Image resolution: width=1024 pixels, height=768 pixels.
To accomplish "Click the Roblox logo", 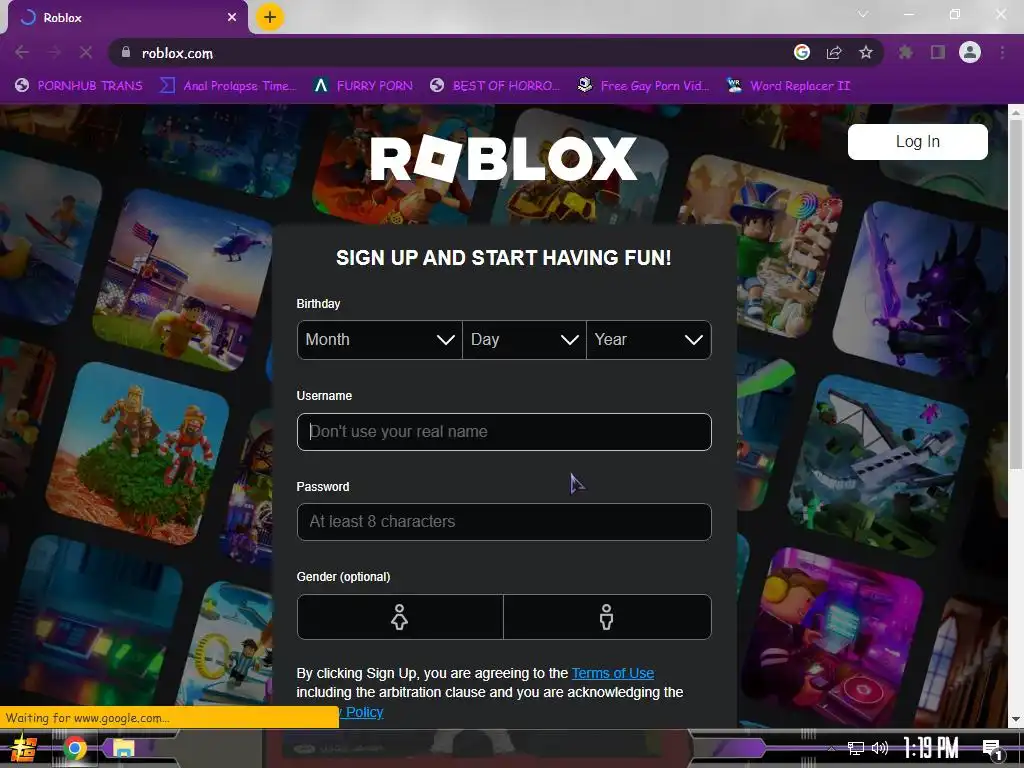I will point(504,158).
